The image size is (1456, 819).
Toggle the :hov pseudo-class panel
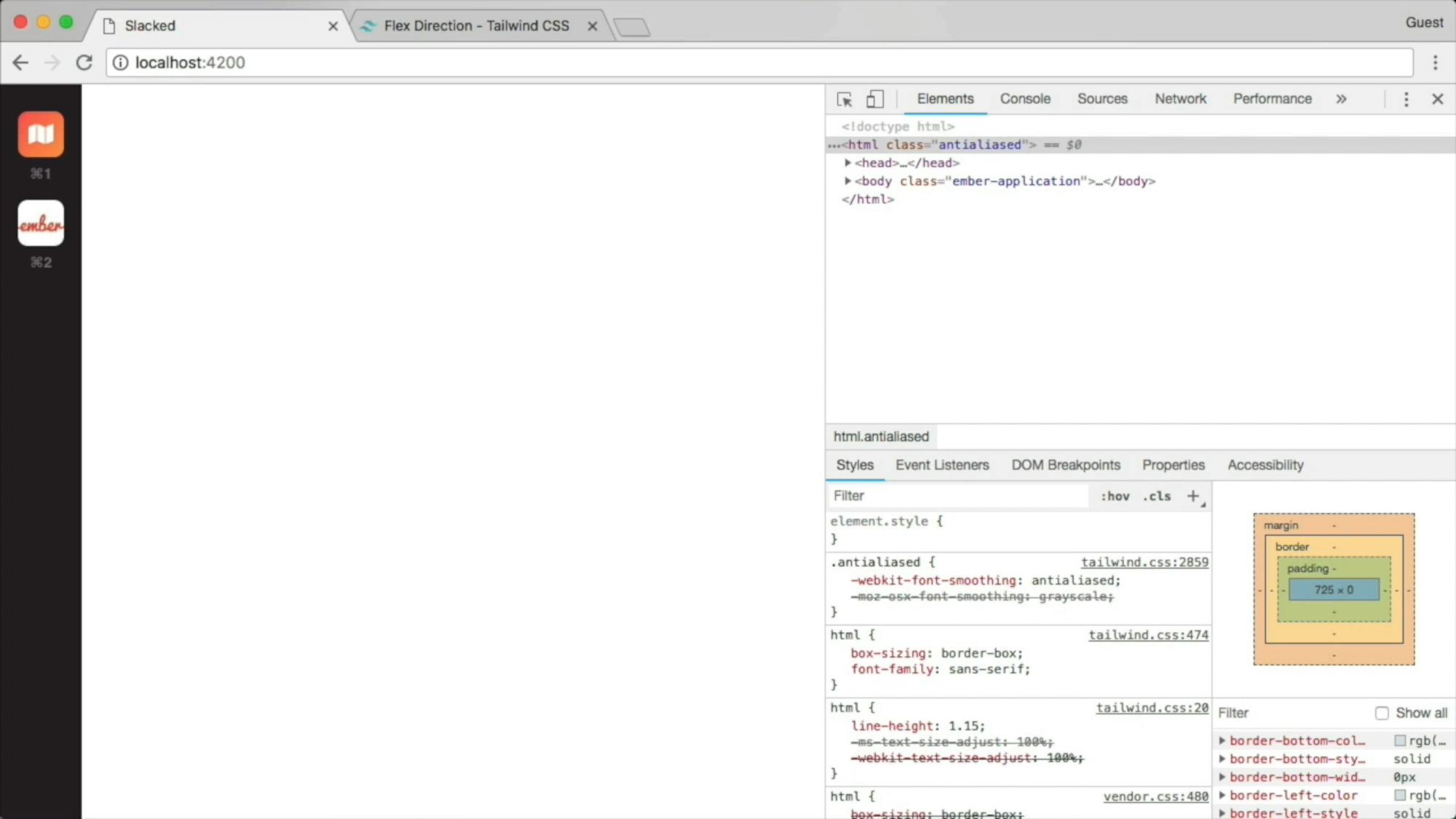1115,496
